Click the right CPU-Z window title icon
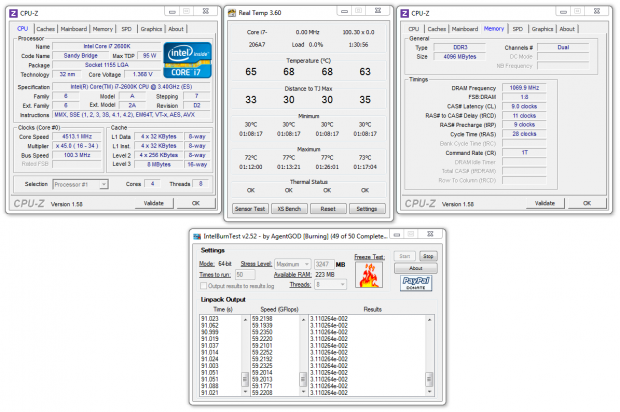Viewport: 620px width, 412px height. [405, 13]
